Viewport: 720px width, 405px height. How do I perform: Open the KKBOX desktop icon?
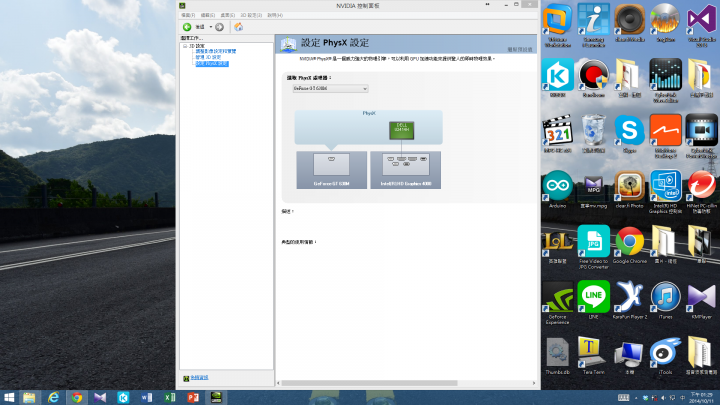click(557, 78)
